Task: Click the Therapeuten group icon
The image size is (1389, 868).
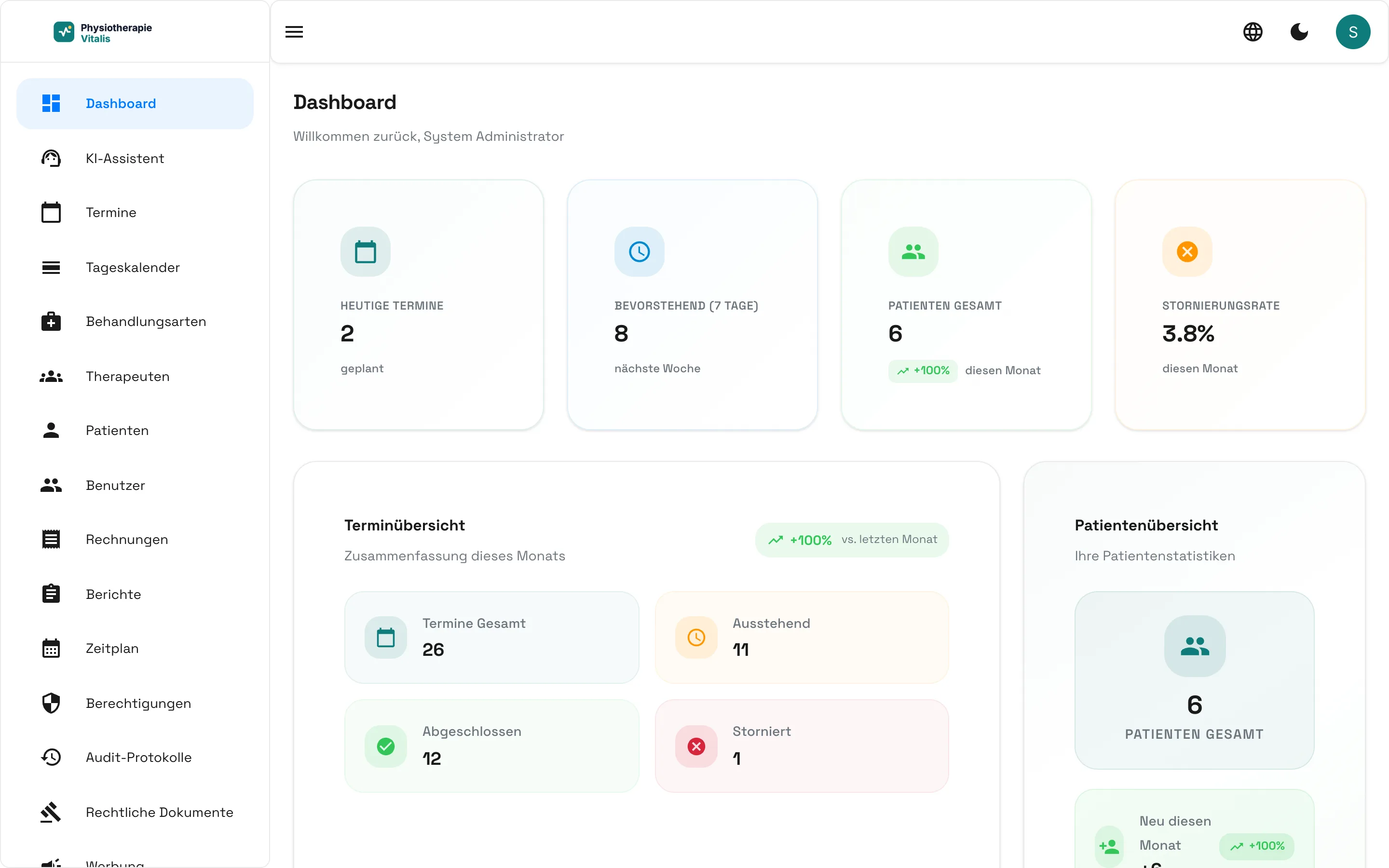Action: [51, 376]
